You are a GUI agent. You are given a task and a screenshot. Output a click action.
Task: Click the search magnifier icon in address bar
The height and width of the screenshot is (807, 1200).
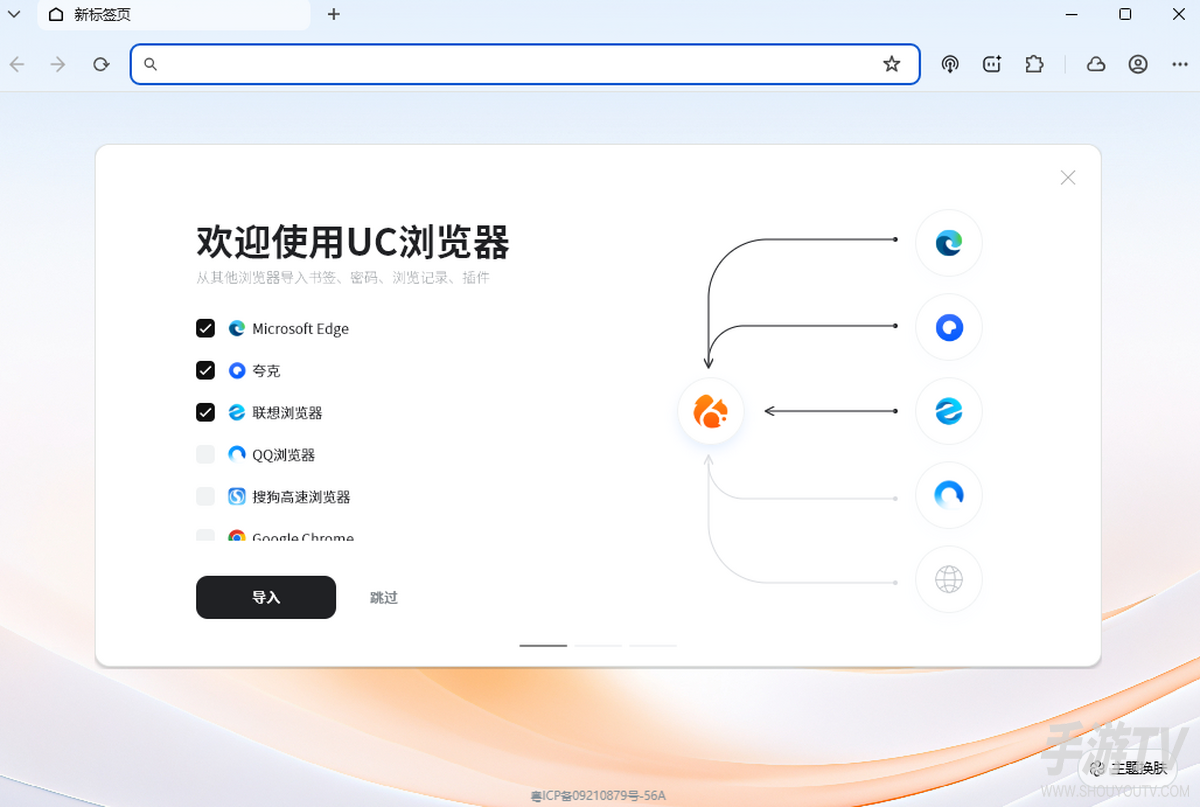[x=150, y=64]
